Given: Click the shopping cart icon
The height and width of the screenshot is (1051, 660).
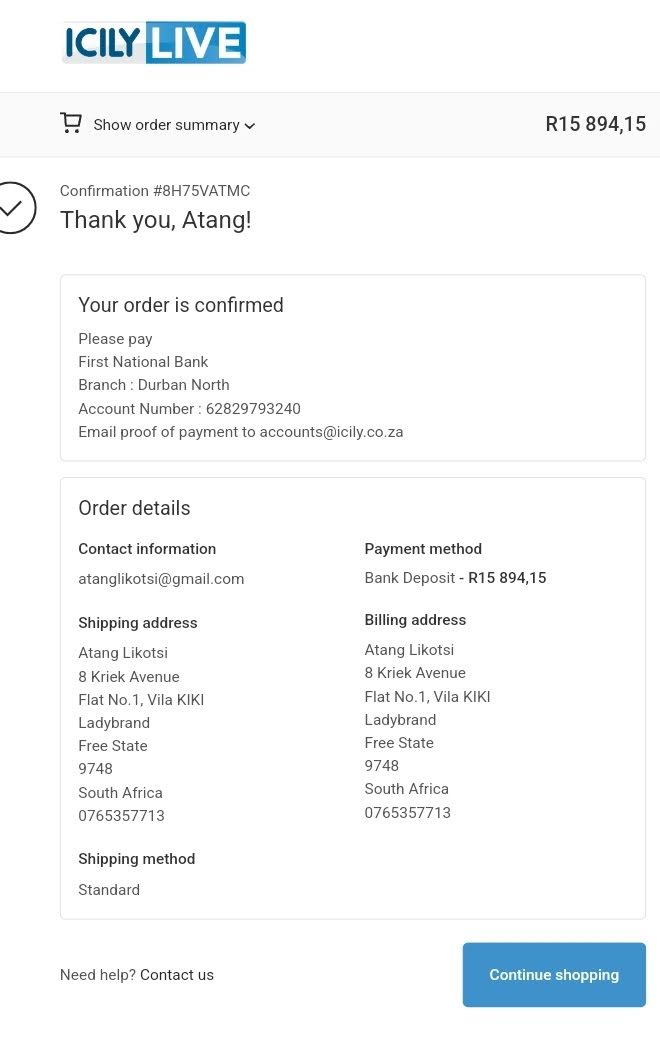Looking at the screenshot, I should tap(71, 123).
